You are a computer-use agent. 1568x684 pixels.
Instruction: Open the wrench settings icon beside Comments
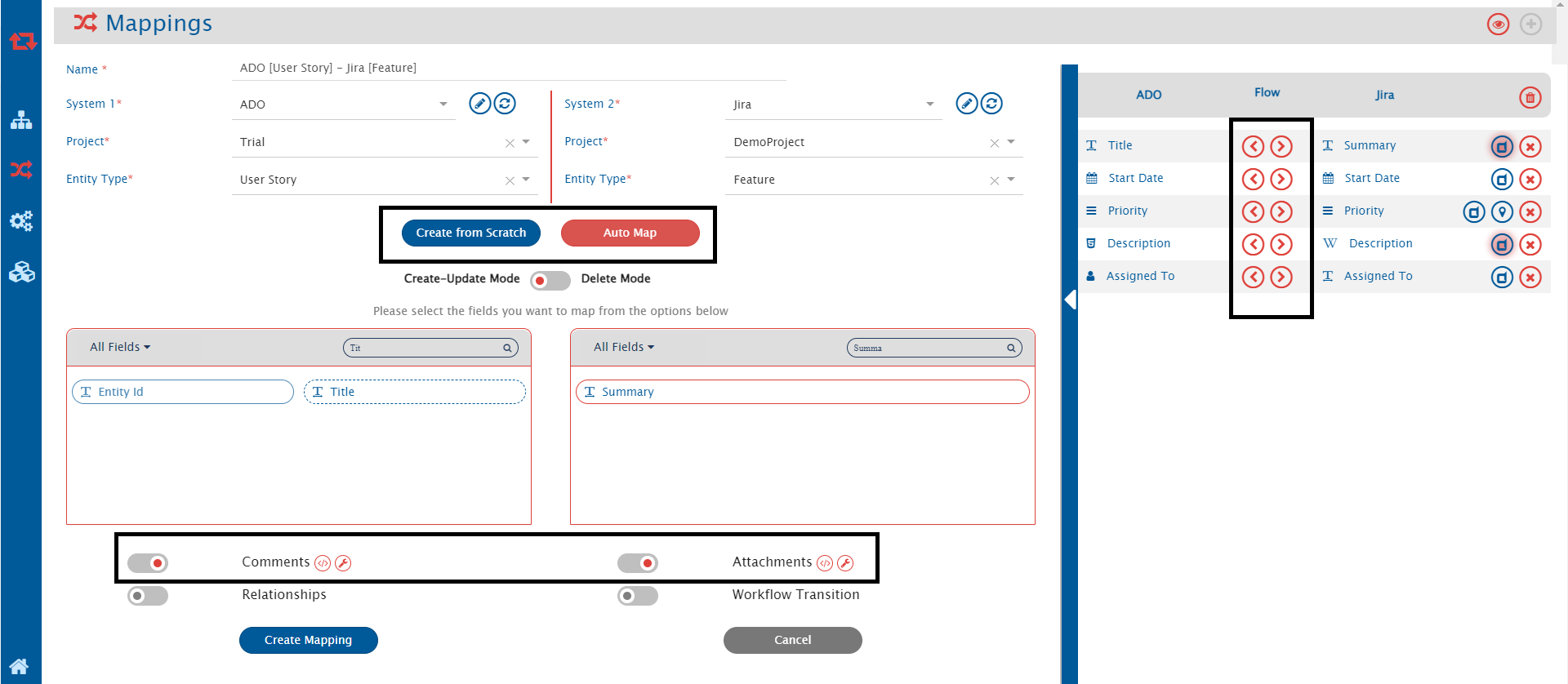[x=343, y=563]
